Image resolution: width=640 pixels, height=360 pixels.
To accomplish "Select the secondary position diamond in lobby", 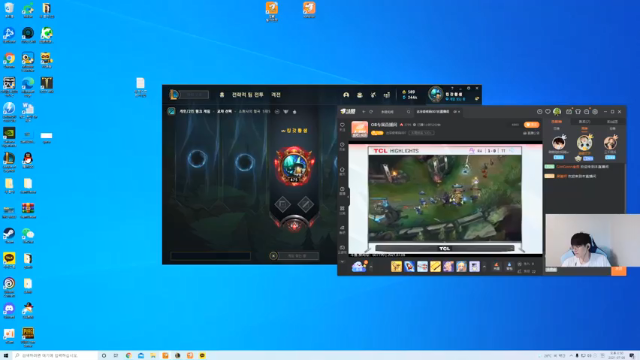I will tap(306, 204).
